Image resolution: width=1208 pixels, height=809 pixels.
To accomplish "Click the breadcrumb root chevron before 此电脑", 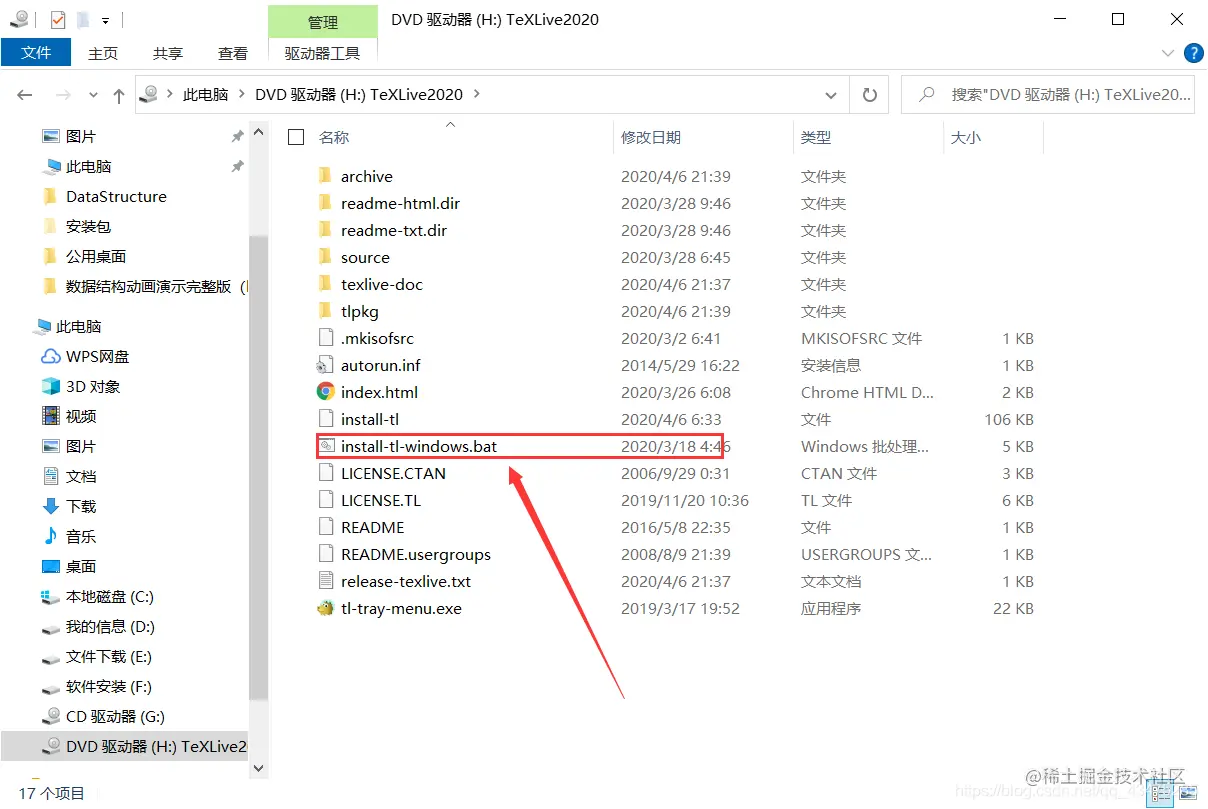I will (170, 94).
